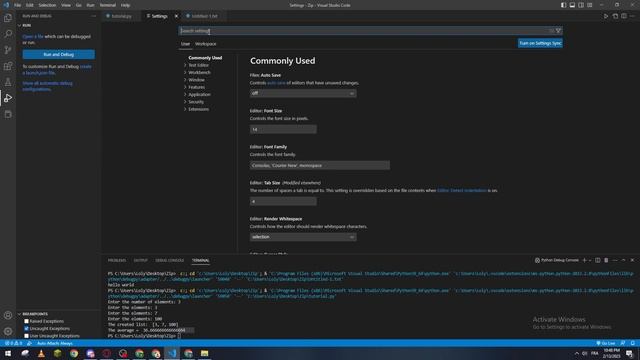Screen dimensions: 640x360
Task: Open the Source Control view
Action: pos(8,50)
